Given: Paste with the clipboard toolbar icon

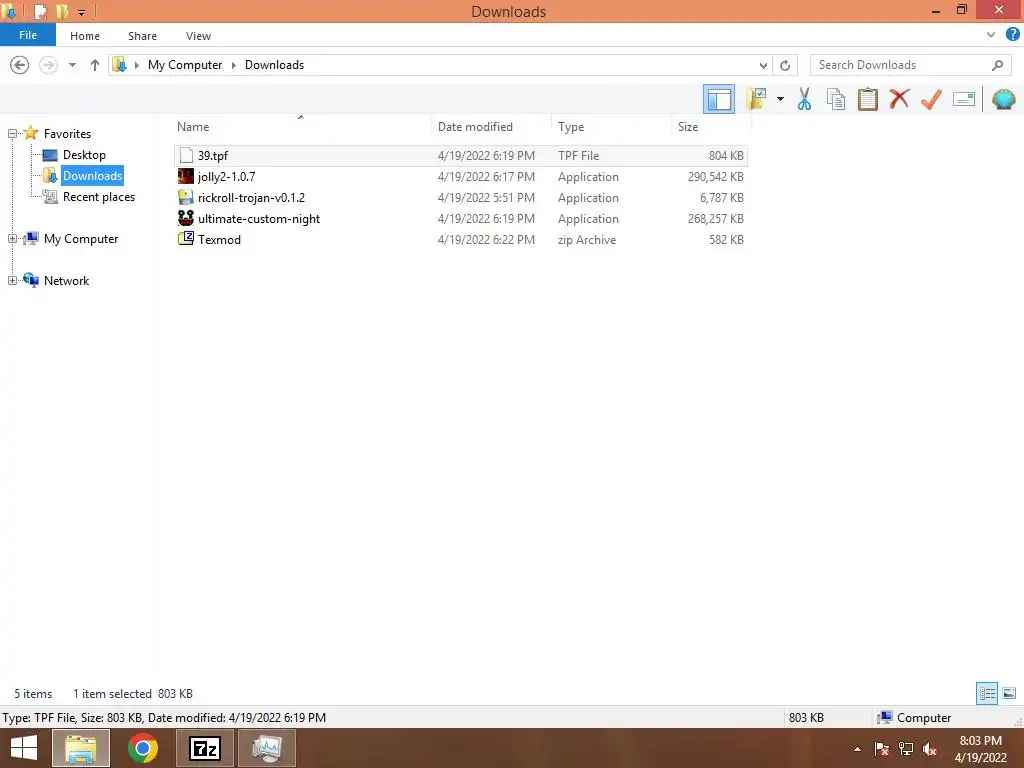Looking at the screenshot, I should coord(867,99).
